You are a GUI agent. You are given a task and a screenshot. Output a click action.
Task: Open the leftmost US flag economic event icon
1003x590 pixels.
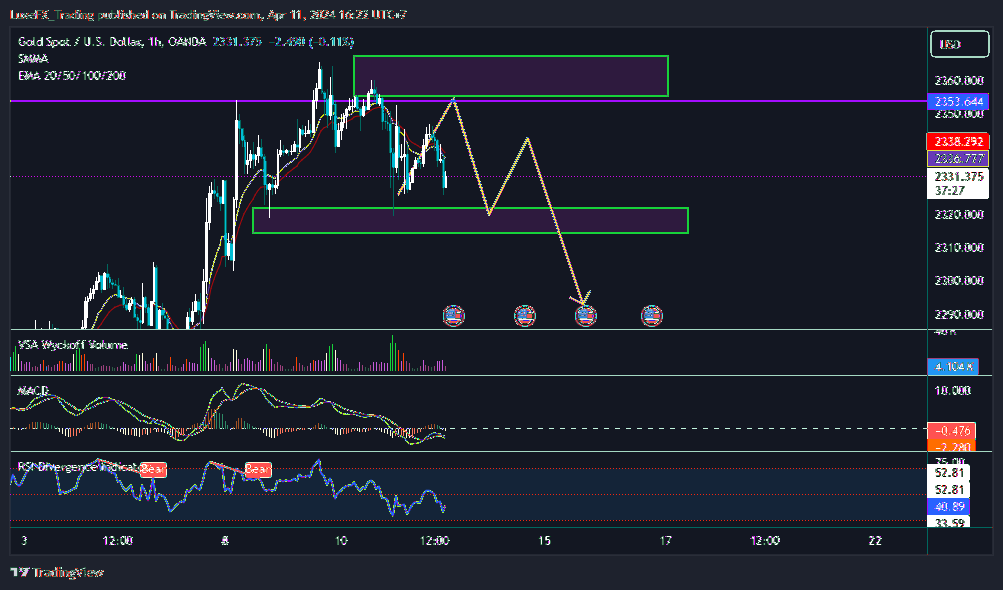click(x=454, y=315)
